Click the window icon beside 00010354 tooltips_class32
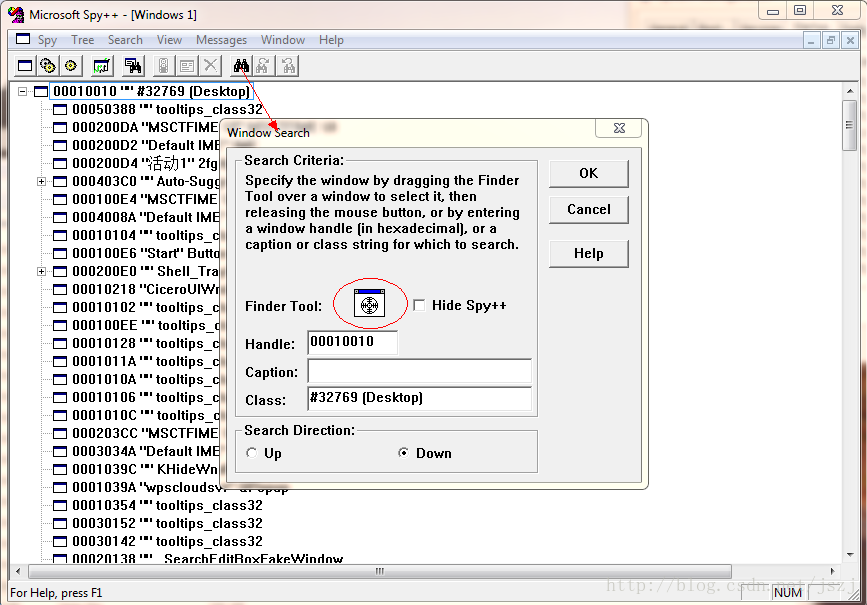 [60, 505]
